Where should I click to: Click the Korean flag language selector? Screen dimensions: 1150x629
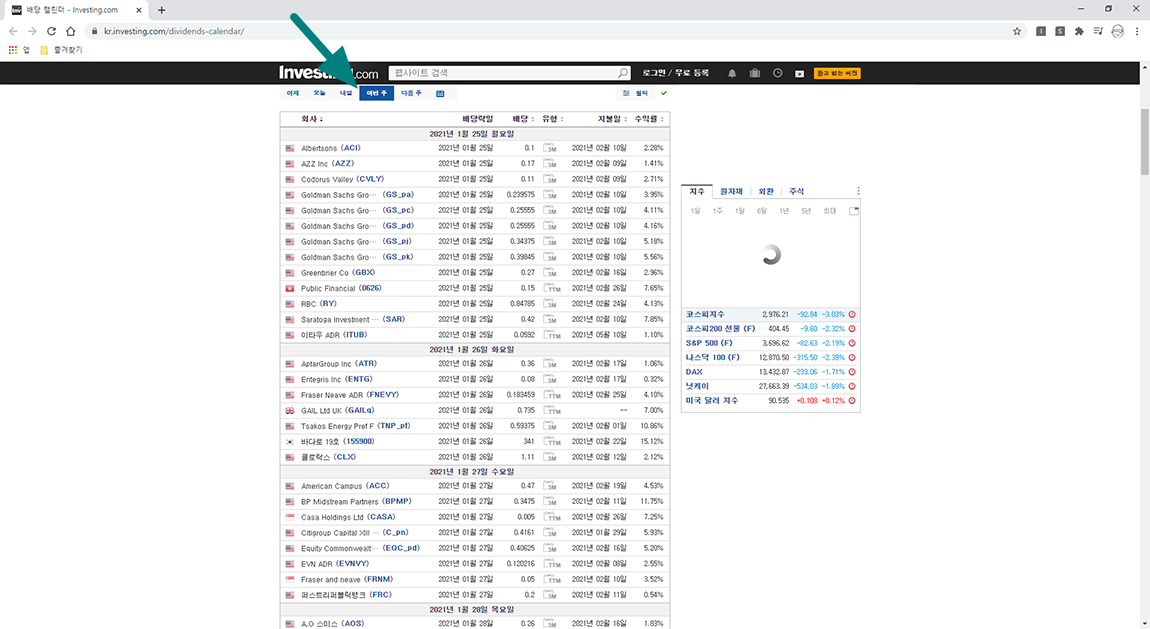coord(799,73)
